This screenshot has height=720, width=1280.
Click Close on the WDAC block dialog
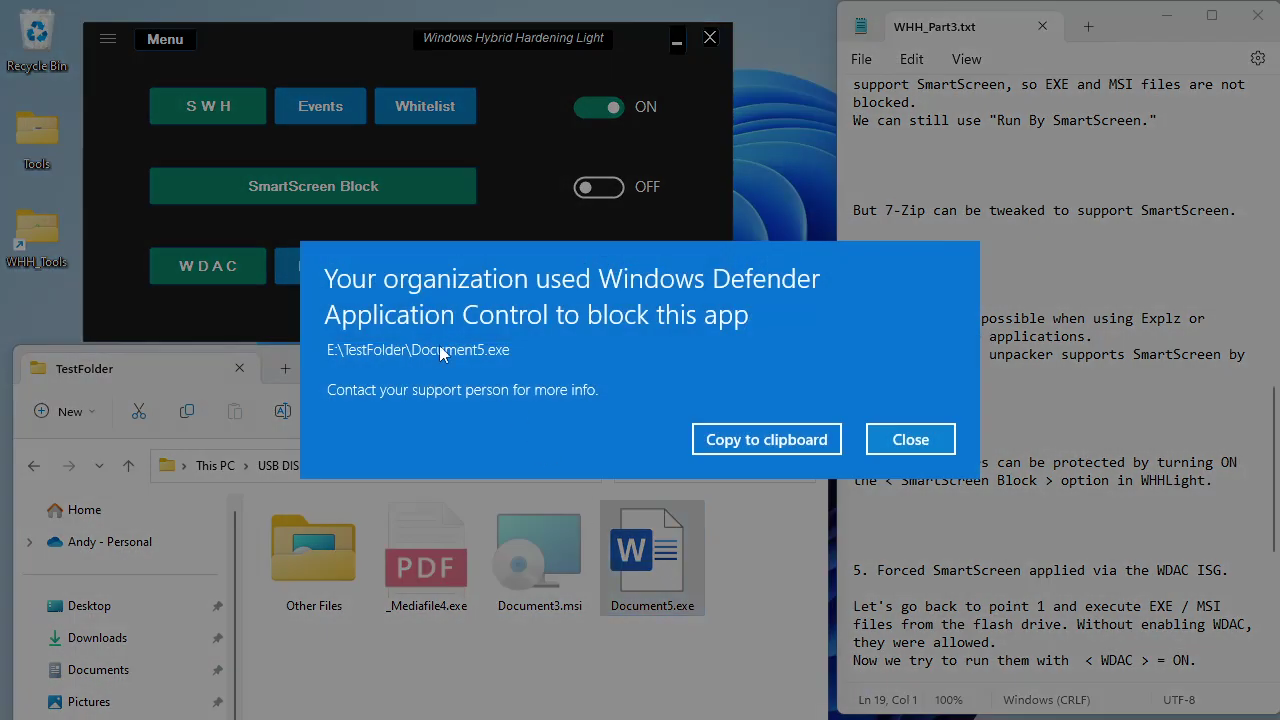click(x=910, y=439)
